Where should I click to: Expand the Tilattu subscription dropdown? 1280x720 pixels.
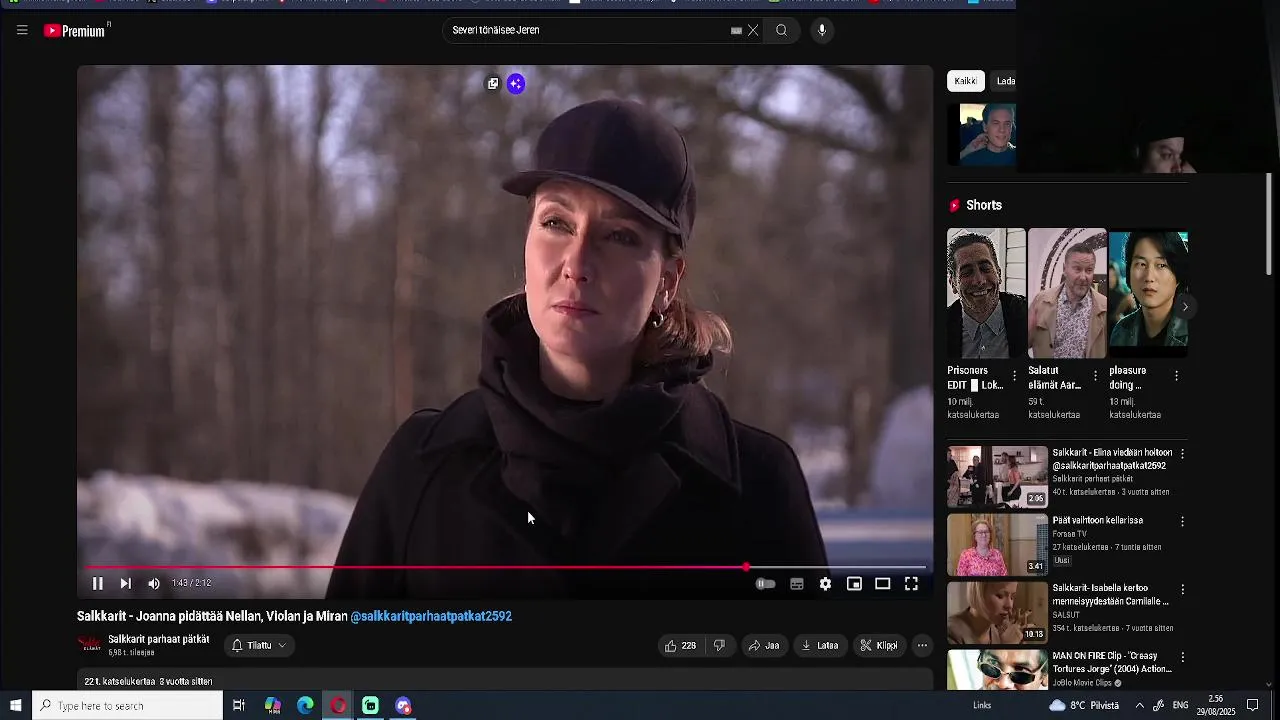pyautogui.click(x=259, y=646)
